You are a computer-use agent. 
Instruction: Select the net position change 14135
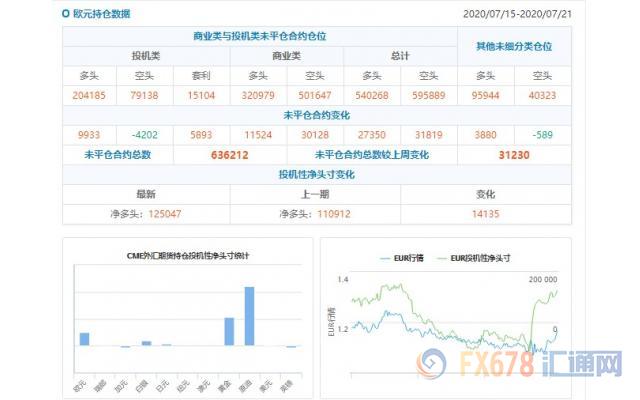486,214
